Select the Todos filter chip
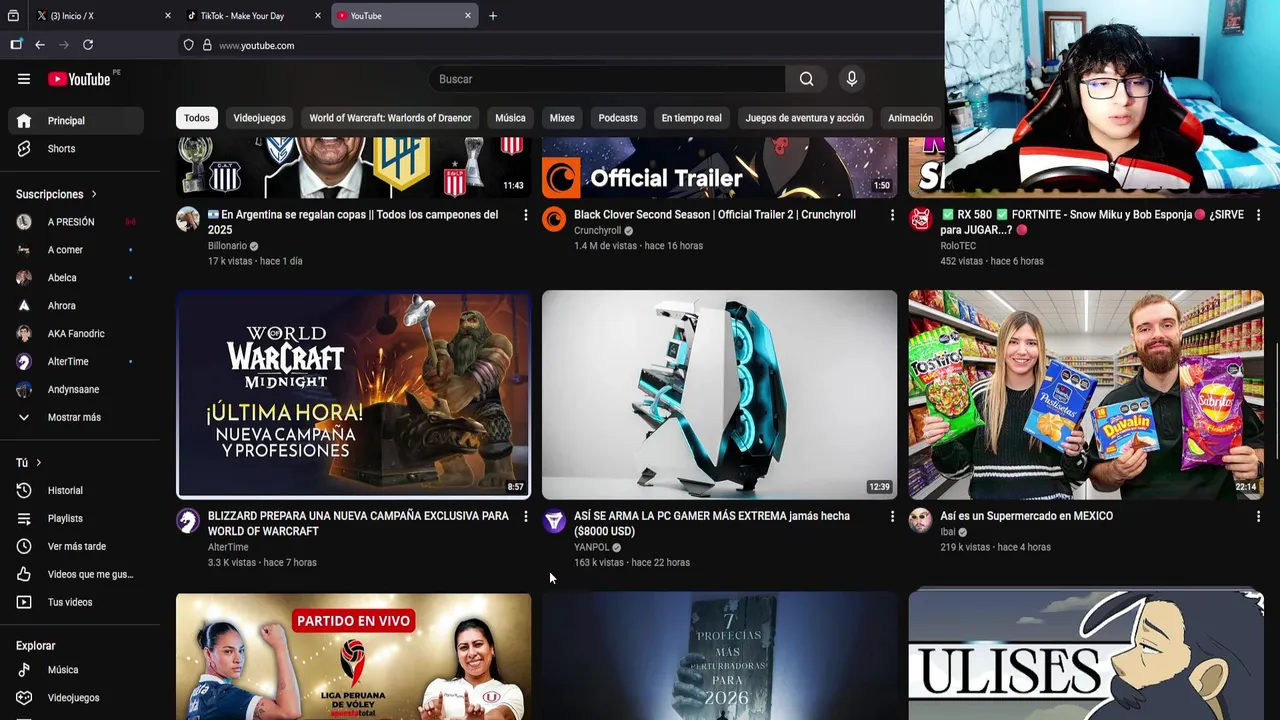 197,118
